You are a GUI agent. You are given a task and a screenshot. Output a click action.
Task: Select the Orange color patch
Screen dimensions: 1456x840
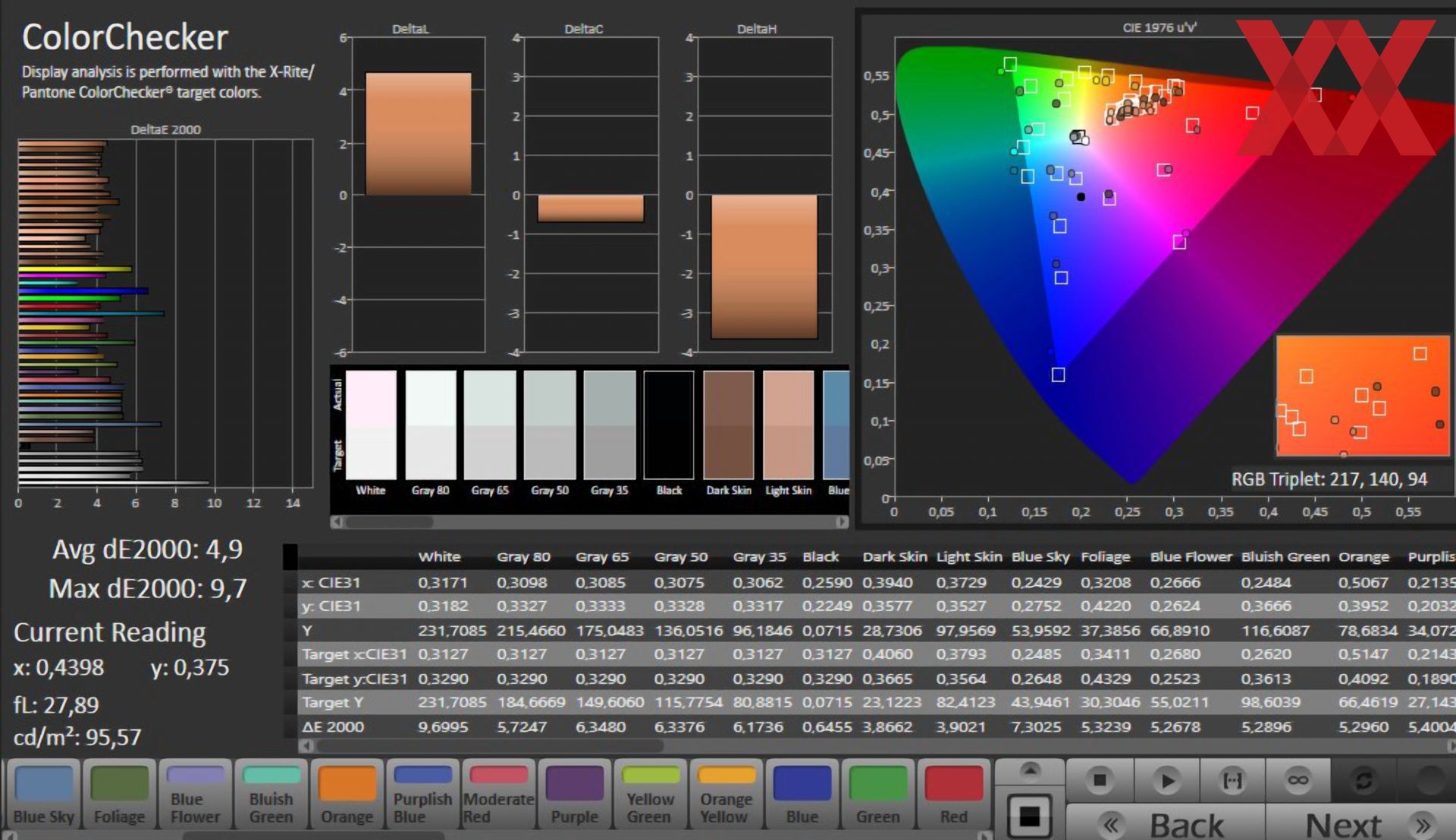pyautogui.click(x=347, y=795)
